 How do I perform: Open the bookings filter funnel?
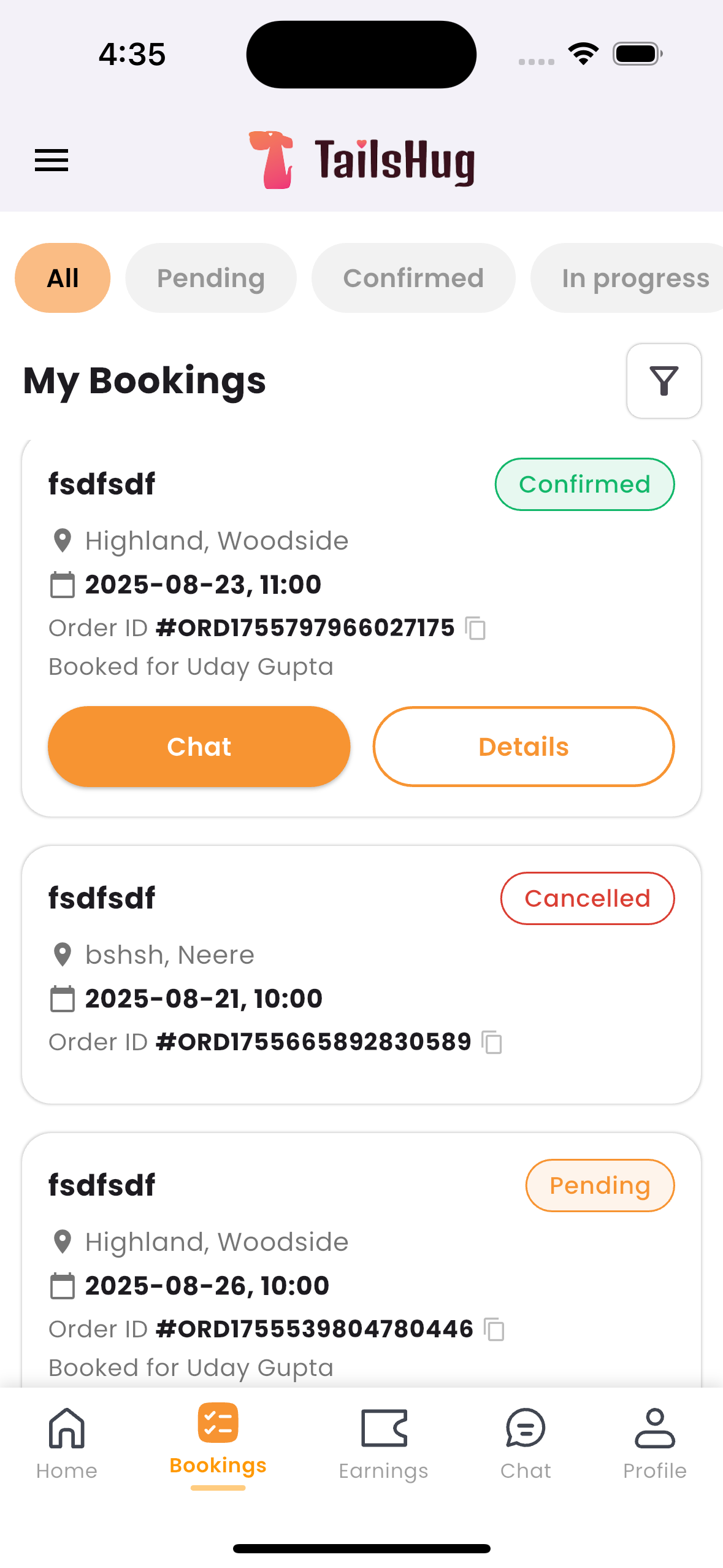point(664,381)
